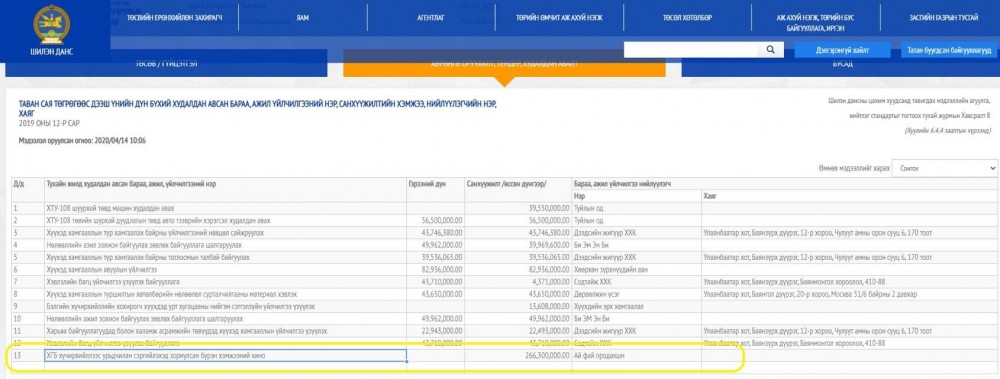The height and width of the screenshot is (379, 1000).
Task: Click the magnifier search icon
Action: [770, 50]
